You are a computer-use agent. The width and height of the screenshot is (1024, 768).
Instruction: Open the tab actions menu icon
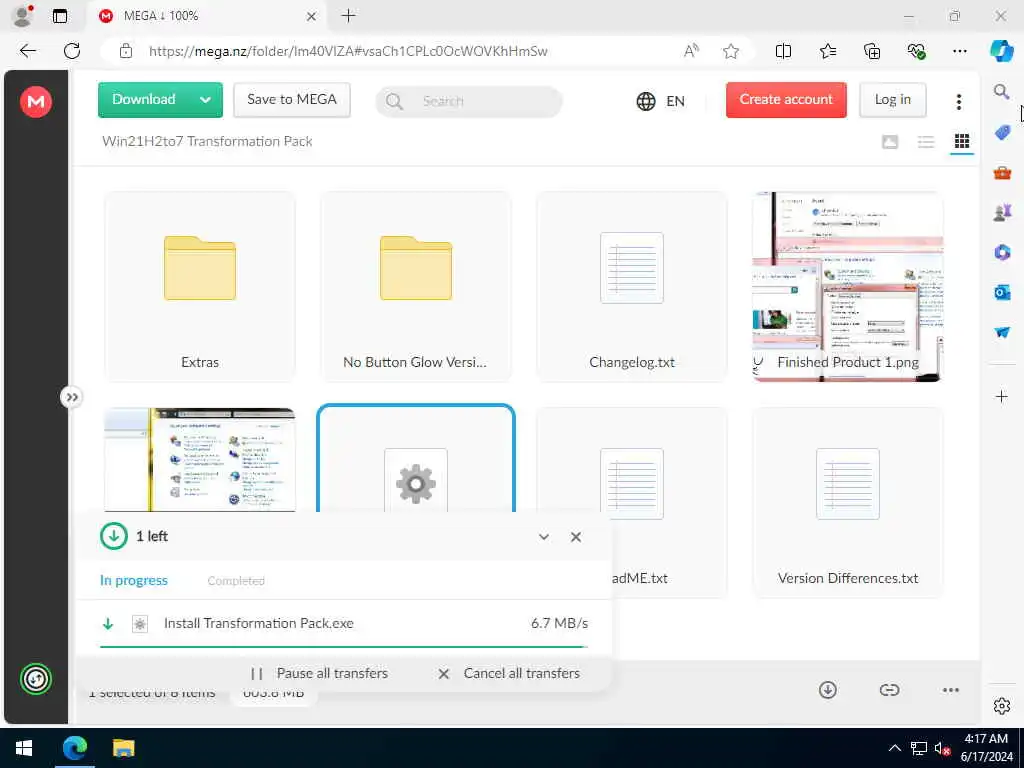click(x=59, y=16)
